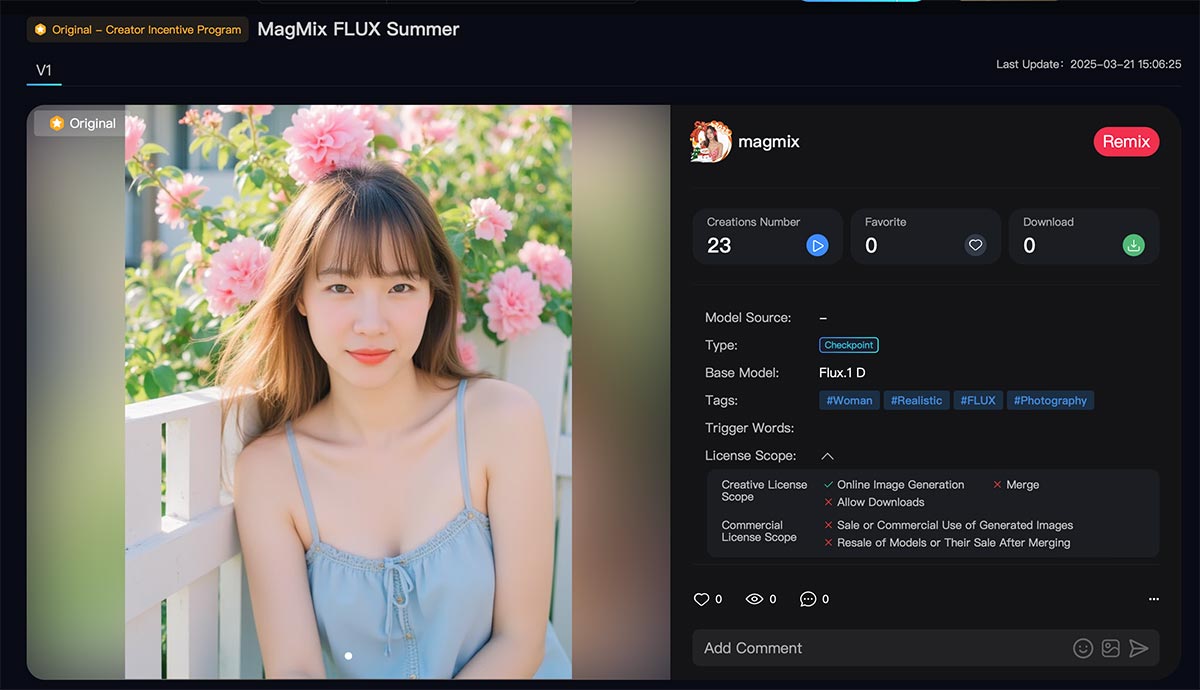Click the heart icon in the Favorite box

(x=975, y=245)
